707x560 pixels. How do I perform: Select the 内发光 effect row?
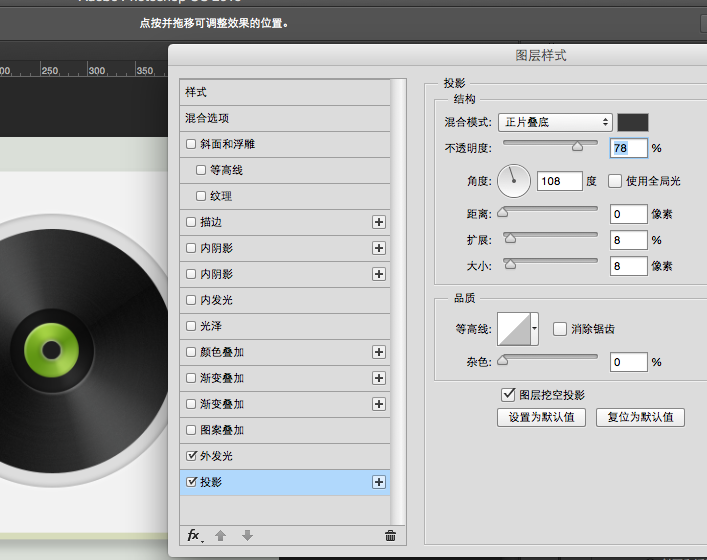click(285, 300)
